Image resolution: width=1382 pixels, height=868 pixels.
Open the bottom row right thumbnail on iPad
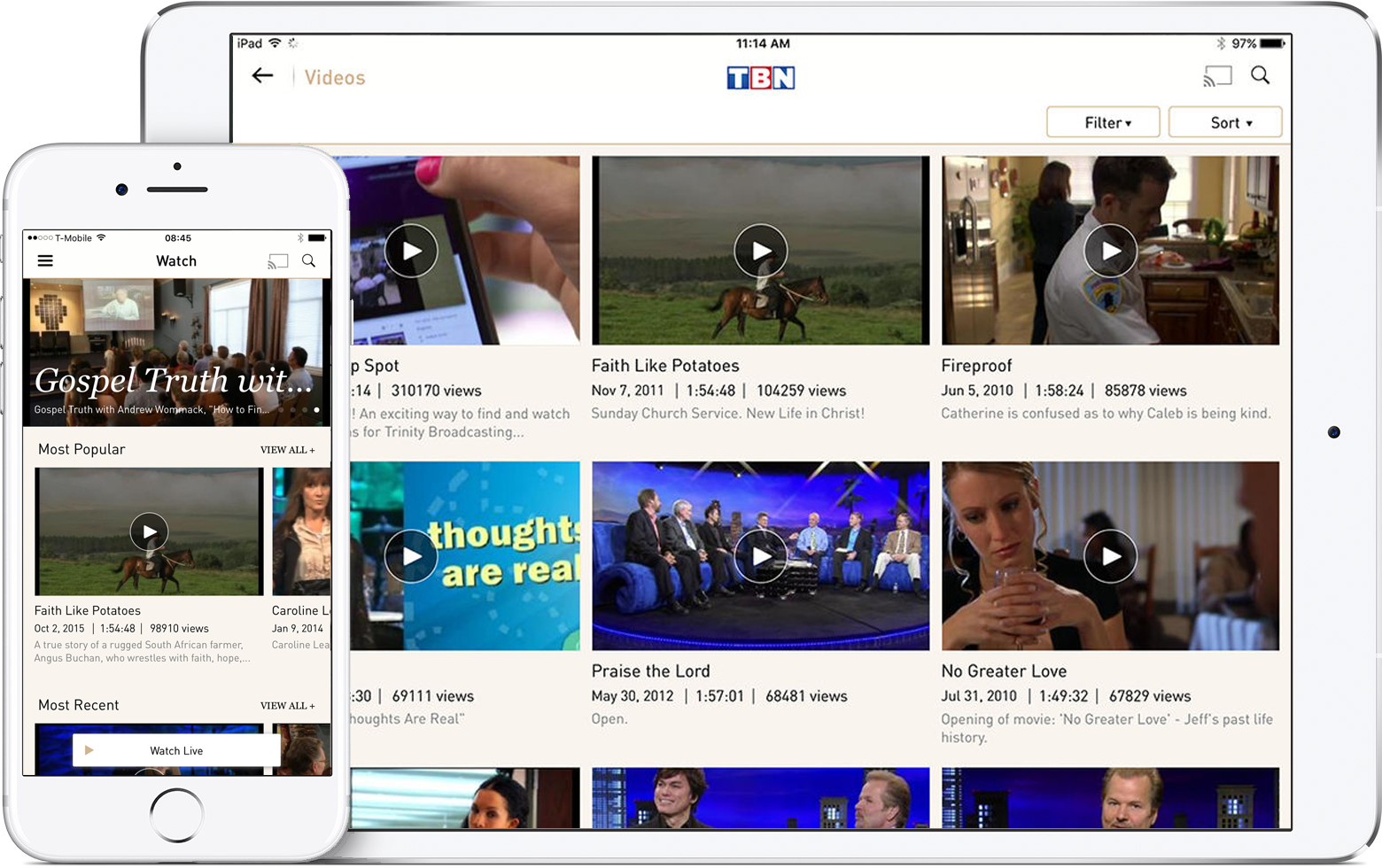click(x=1110, y=798)
